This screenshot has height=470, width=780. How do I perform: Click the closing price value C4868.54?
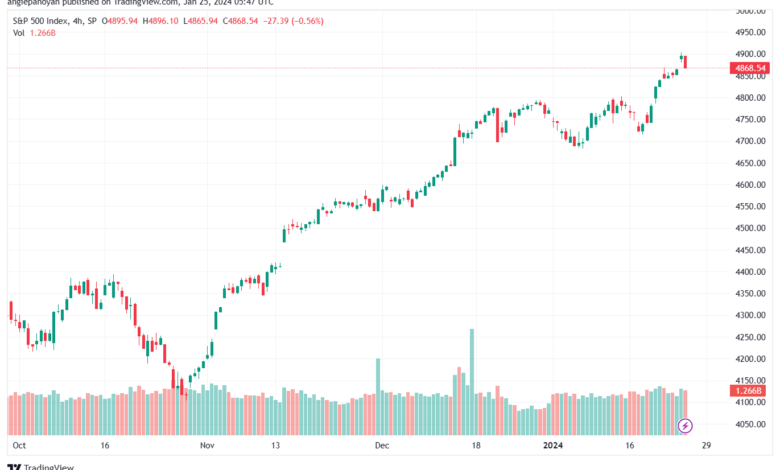point(240,21)
